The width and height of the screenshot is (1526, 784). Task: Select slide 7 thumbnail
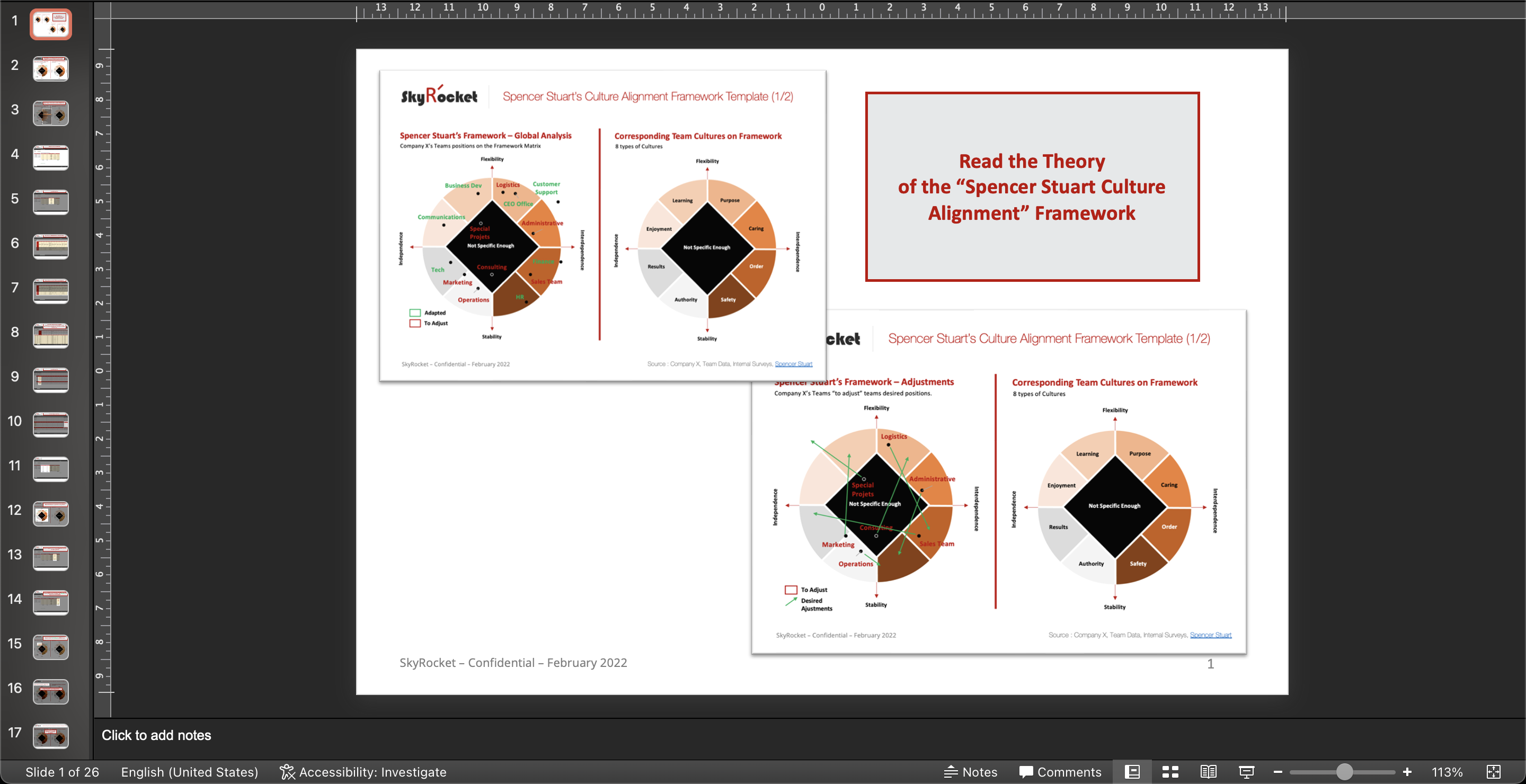coord(51,291)
